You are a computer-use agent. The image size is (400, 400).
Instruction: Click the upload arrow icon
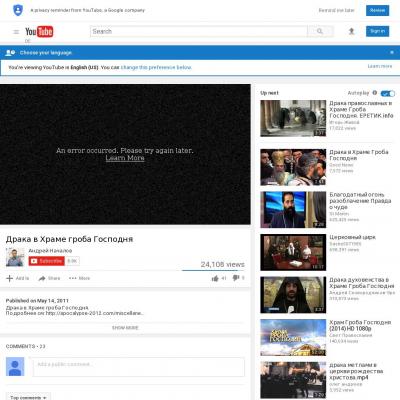pyautogui.click(x=351, y=31)
